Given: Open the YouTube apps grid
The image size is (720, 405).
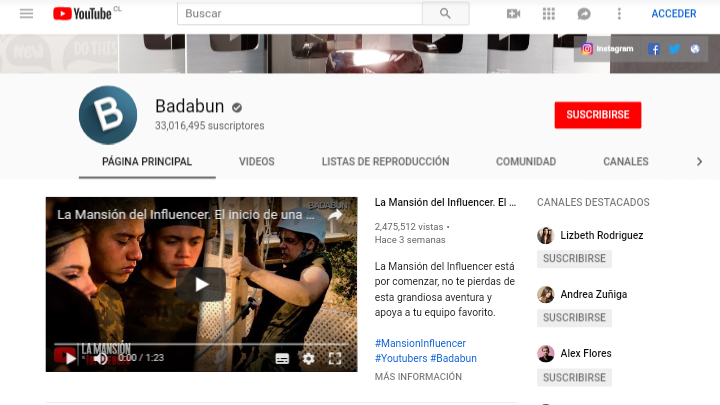Looking at the screenshot, I should tap(548, 14).
